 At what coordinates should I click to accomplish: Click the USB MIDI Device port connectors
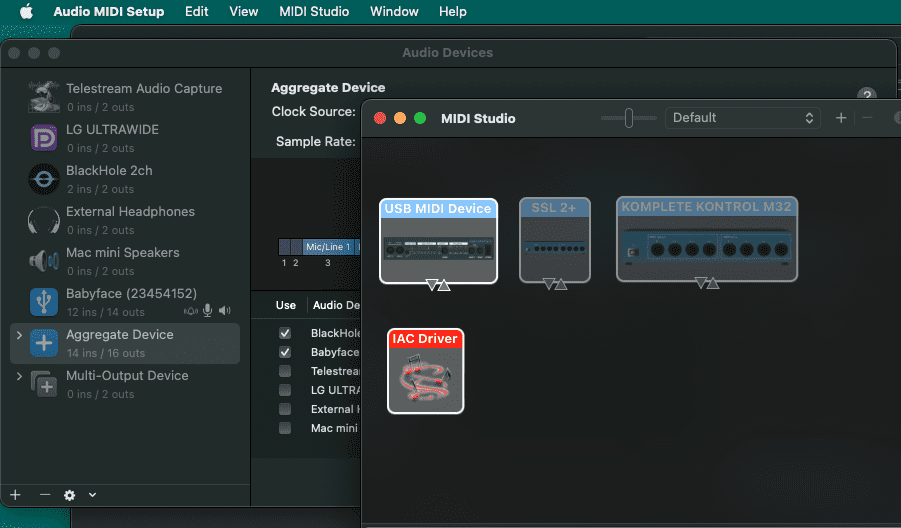pyautogui.click(x=438, y=284)
